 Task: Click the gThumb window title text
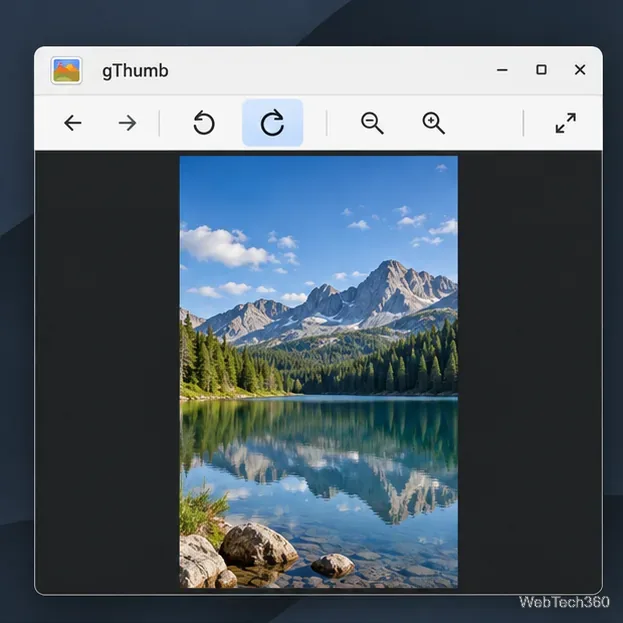point(135,71)
